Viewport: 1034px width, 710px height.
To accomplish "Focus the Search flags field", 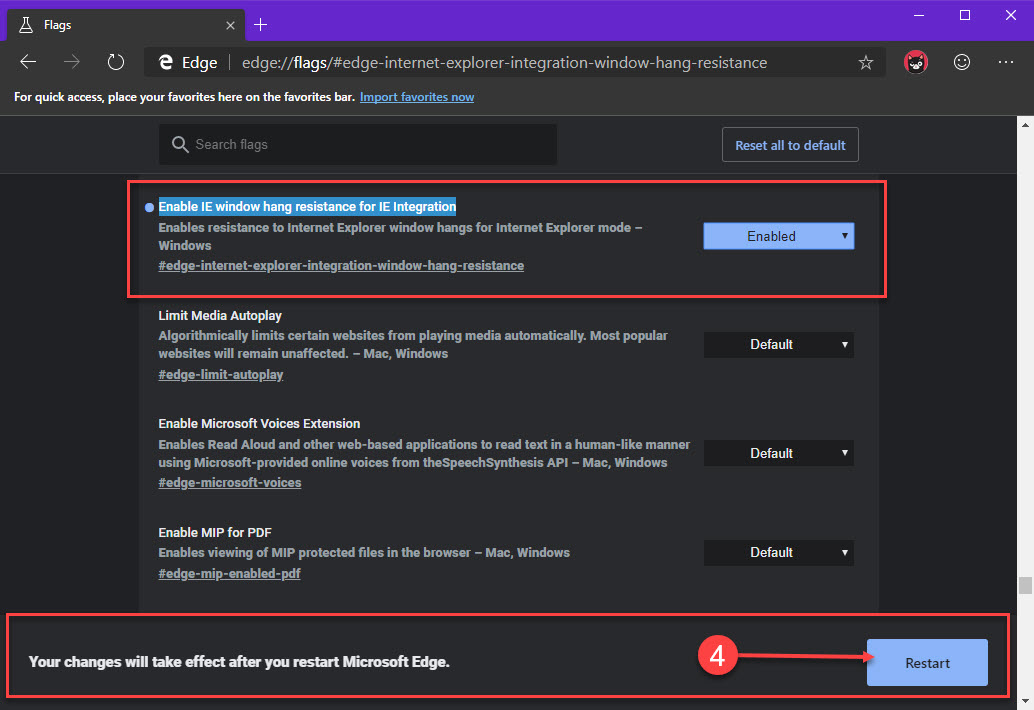I will point(357,144).
